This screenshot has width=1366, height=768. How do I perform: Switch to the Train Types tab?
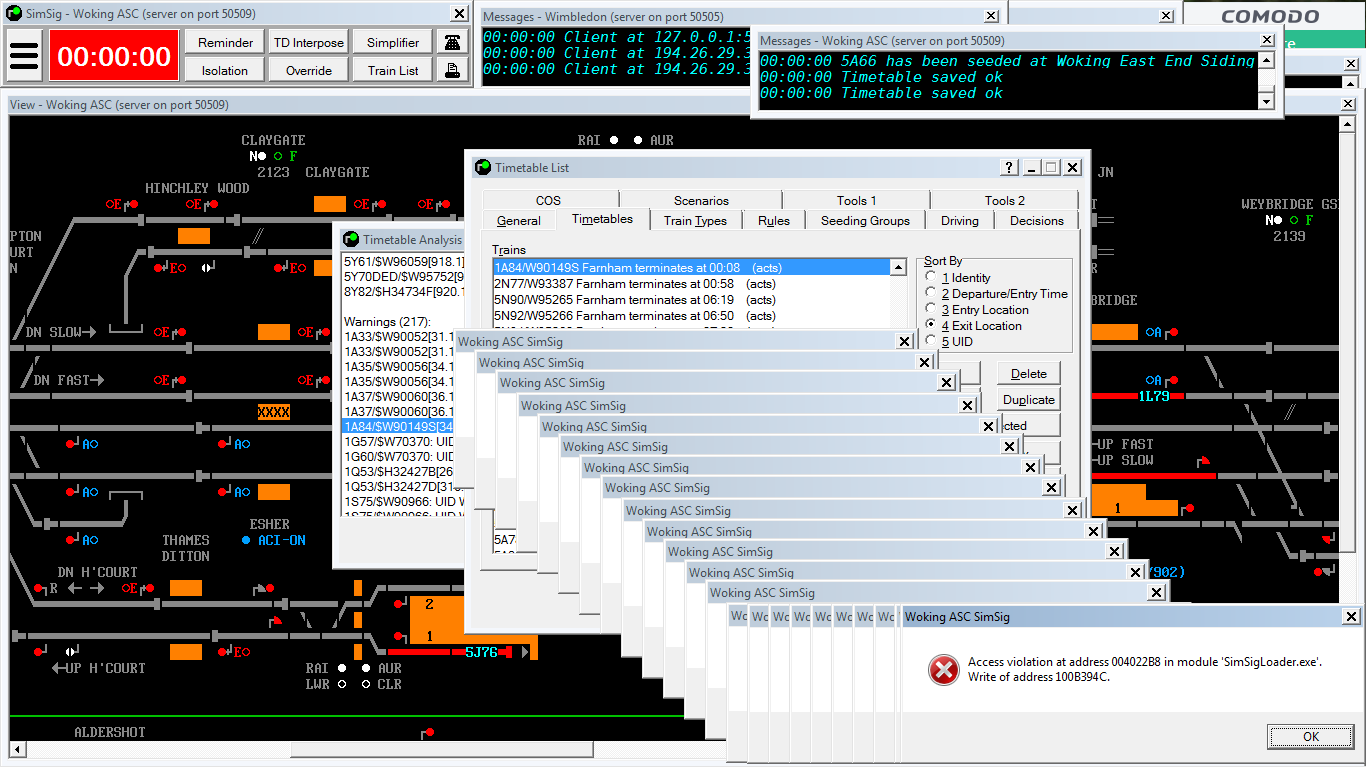696,221
